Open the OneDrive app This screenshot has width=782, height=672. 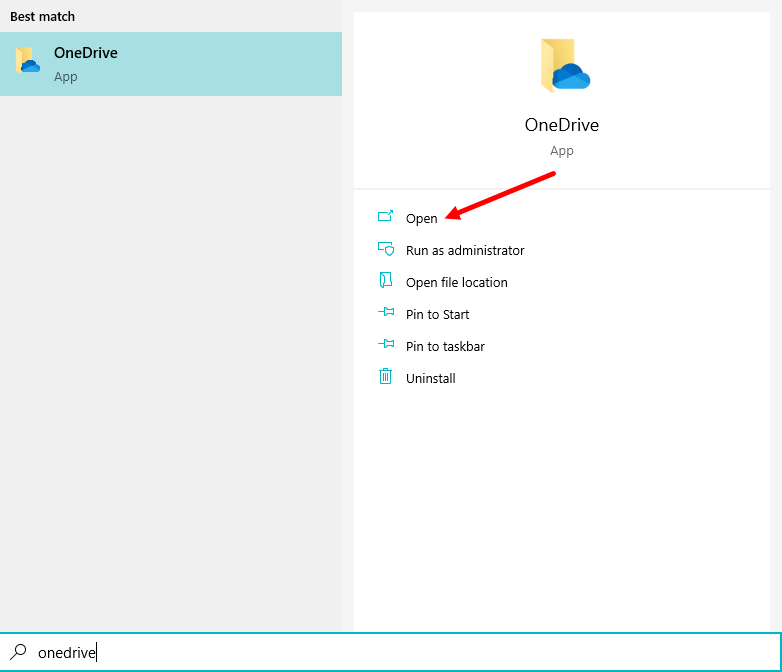coord(421,219)
